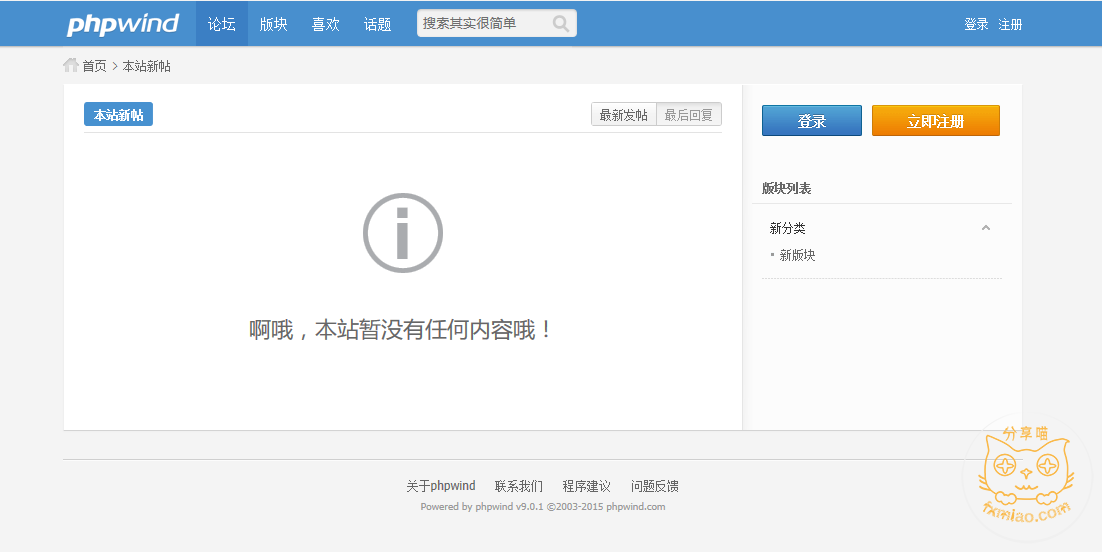The width and height of the screenshot is (1102, 552).
Task: Click the orange 立即注册 button
Action: pyautogui.click(x=935, y=121)
